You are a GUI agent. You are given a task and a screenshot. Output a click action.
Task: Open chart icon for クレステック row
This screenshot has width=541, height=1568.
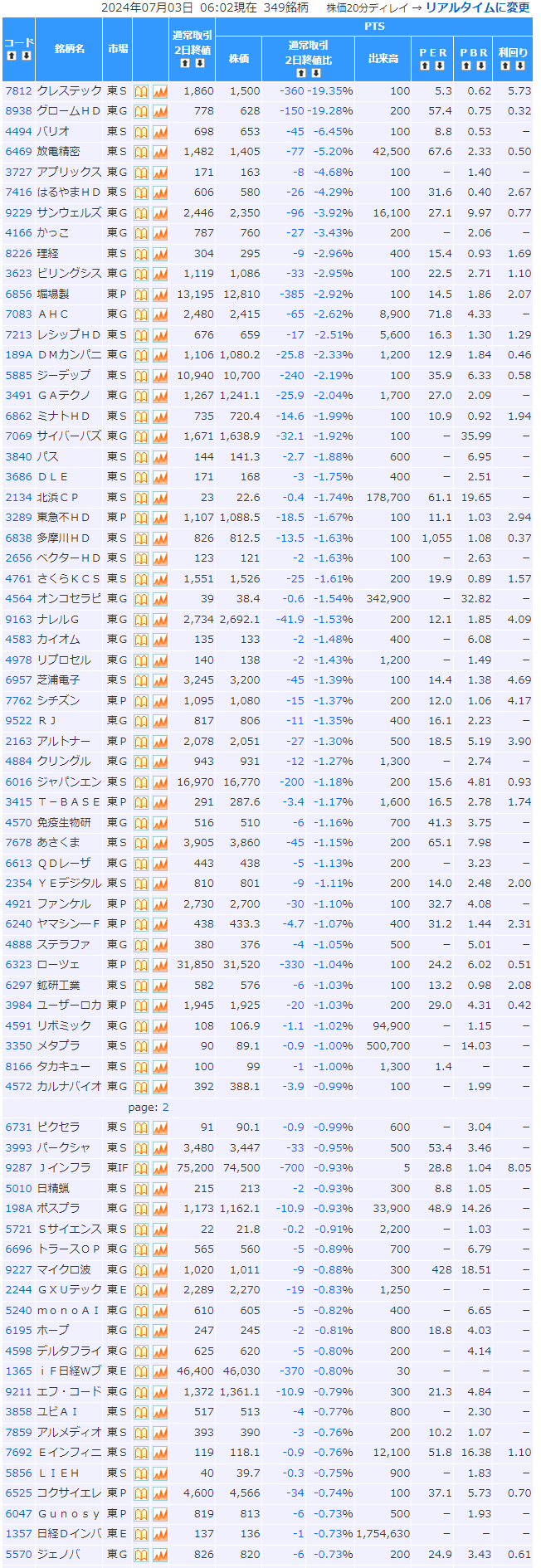tap(160, 91)
